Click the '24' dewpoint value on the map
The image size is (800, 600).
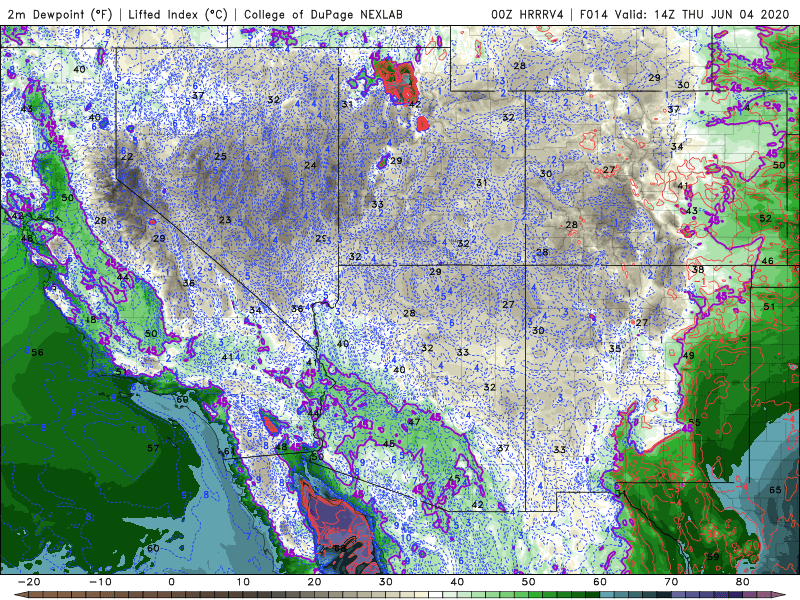[310, 165]
